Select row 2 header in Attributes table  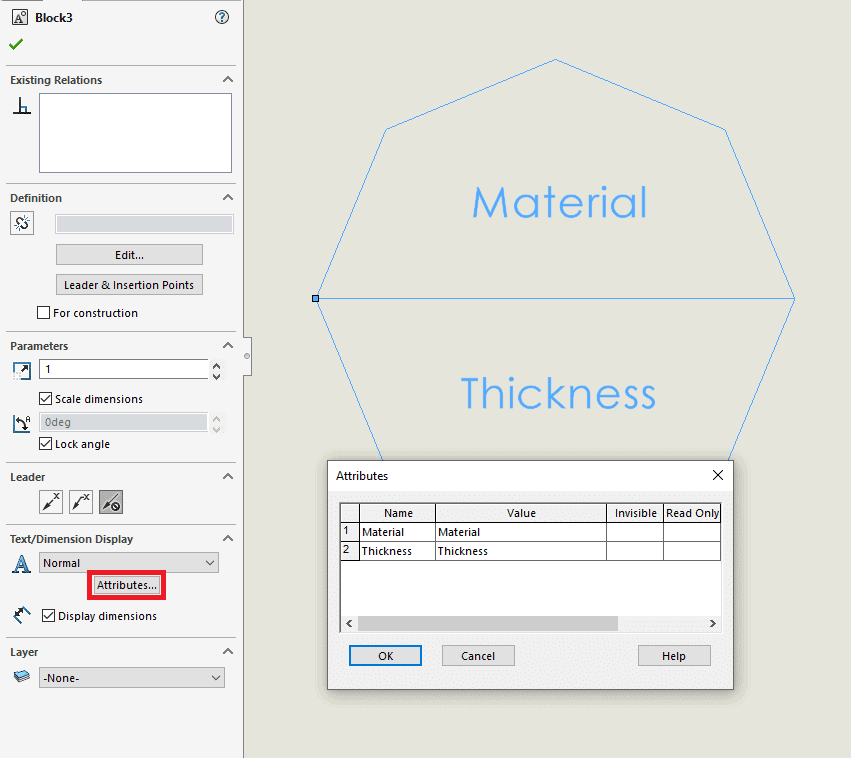(350, 551)
